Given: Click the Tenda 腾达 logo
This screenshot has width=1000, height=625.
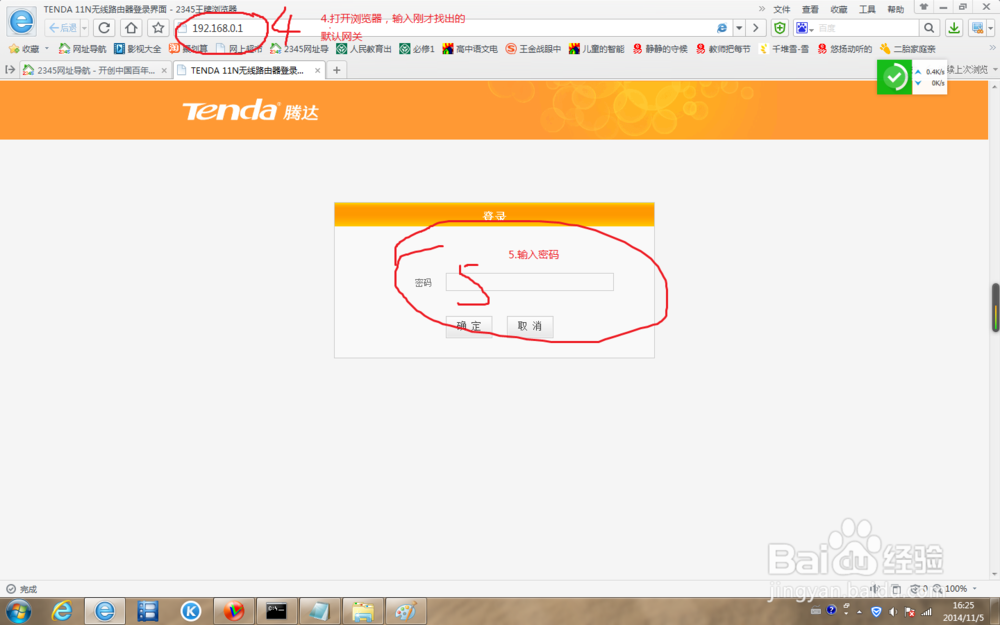Looking at the screenshot, I should (250, 110).
